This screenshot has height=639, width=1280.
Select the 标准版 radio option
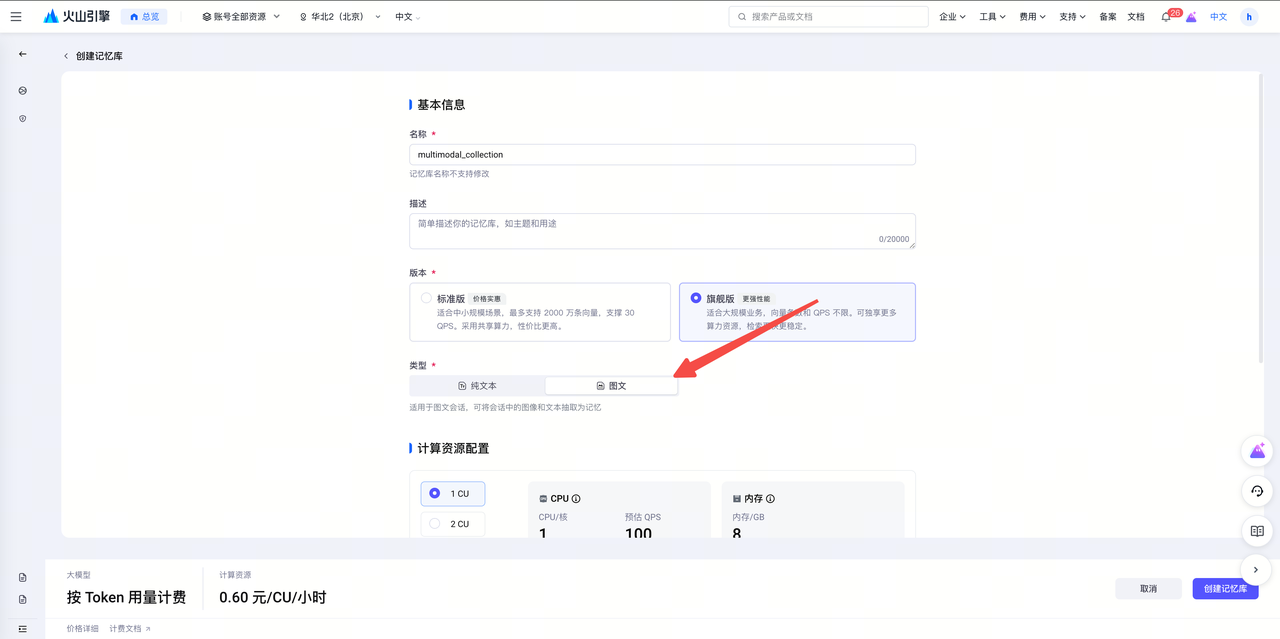[427, 298]
